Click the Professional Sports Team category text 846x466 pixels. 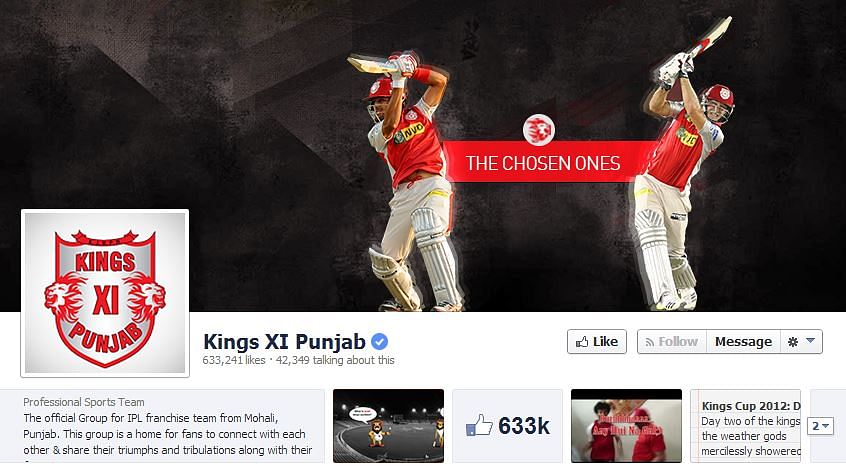pos(84,402)
